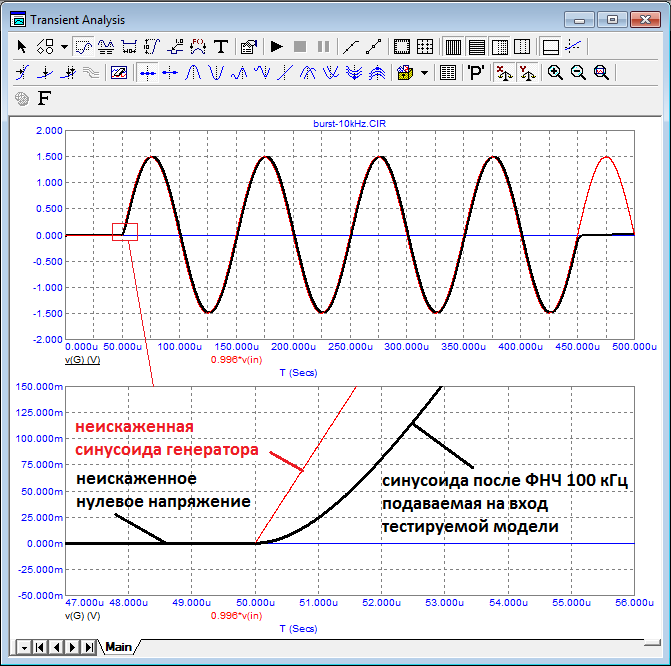The width and height of the screenshot is (671, 666).
Task: Click the bold F toolbar button
Action: click(45, 98)
